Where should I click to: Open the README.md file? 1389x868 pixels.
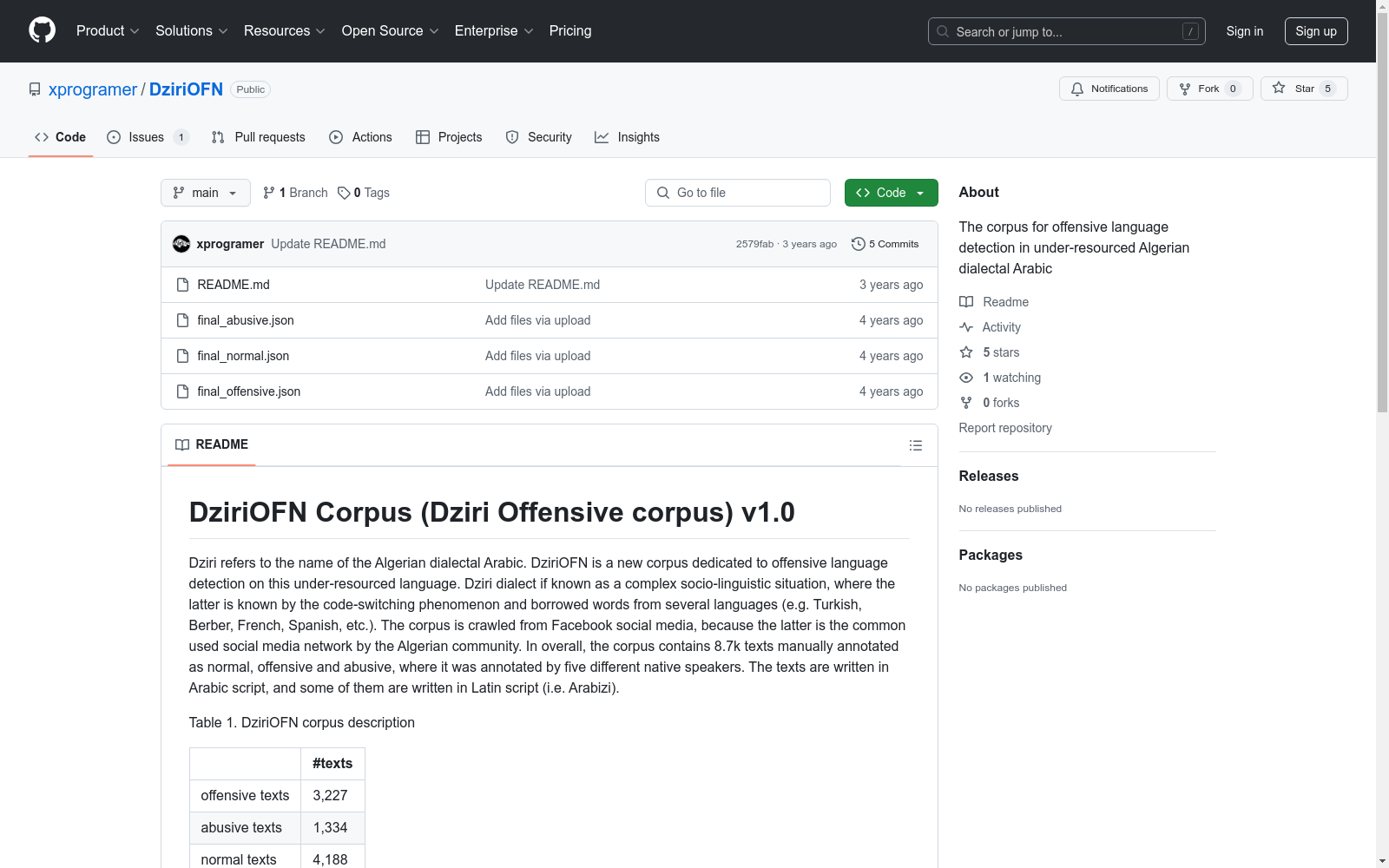click(234, 285)
